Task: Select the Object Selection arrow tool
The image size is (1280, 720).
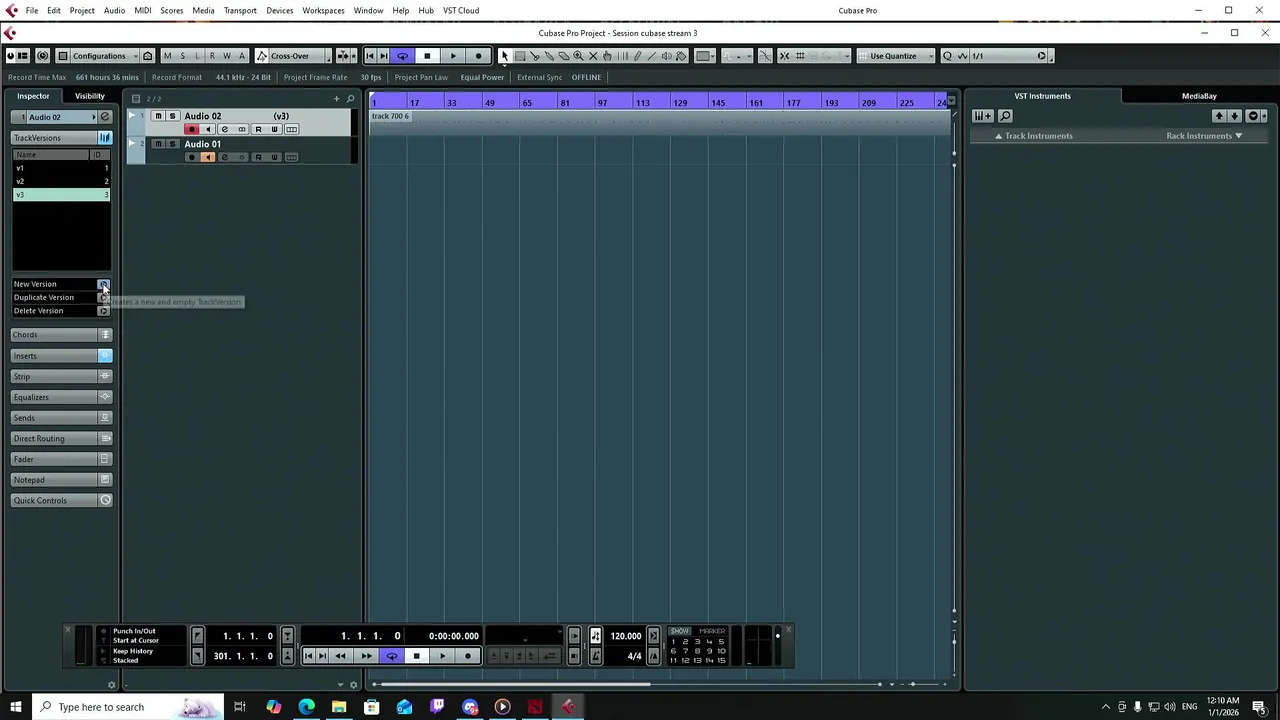Action: pyautogui.click(x=505, y=56)
